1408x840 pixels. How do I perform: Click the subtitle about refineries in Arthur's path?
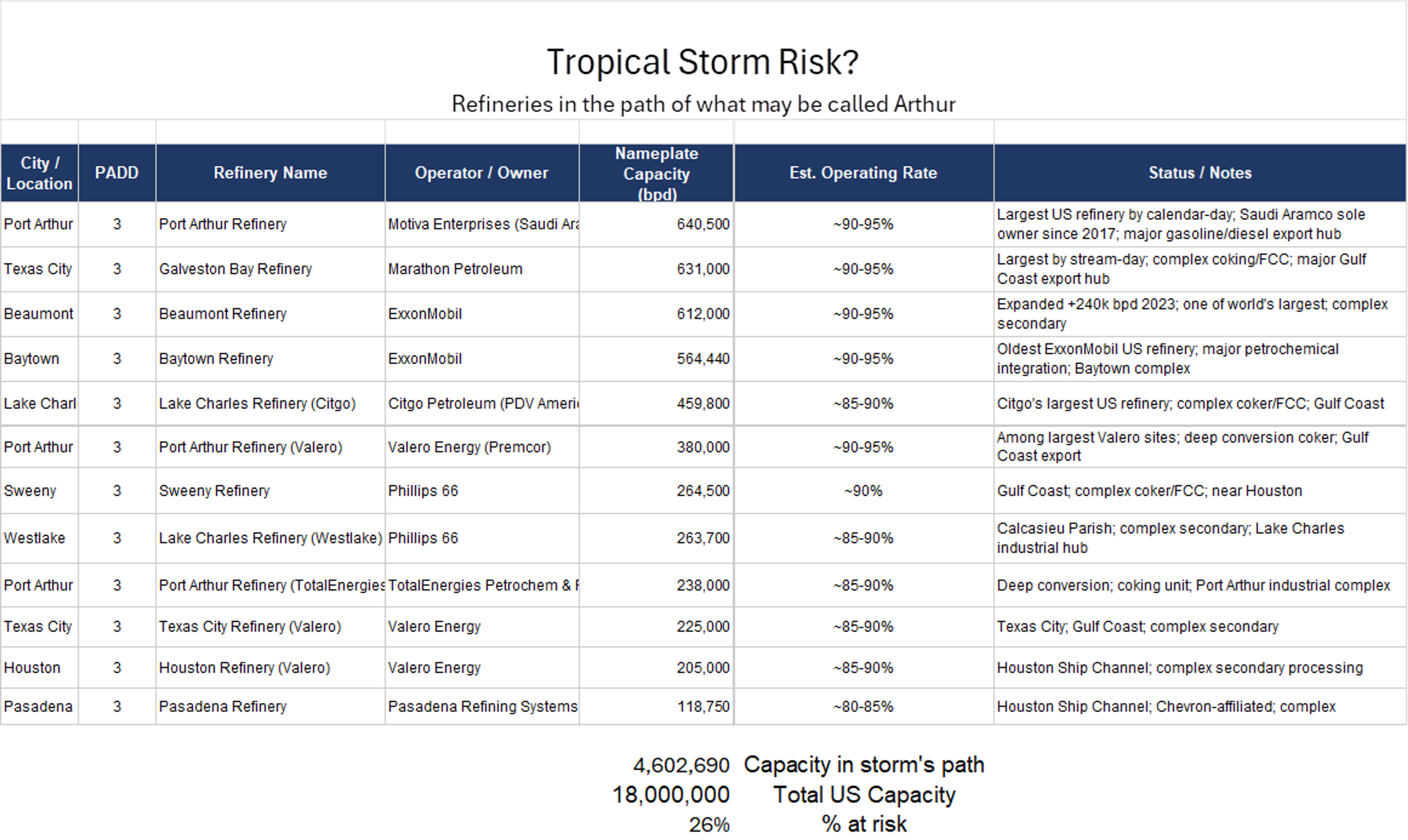[703, 104]
